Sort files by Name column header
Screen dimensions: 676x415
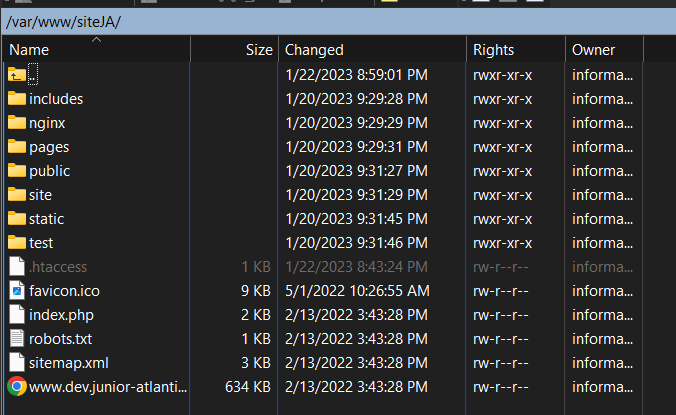(x=29, y=50)
